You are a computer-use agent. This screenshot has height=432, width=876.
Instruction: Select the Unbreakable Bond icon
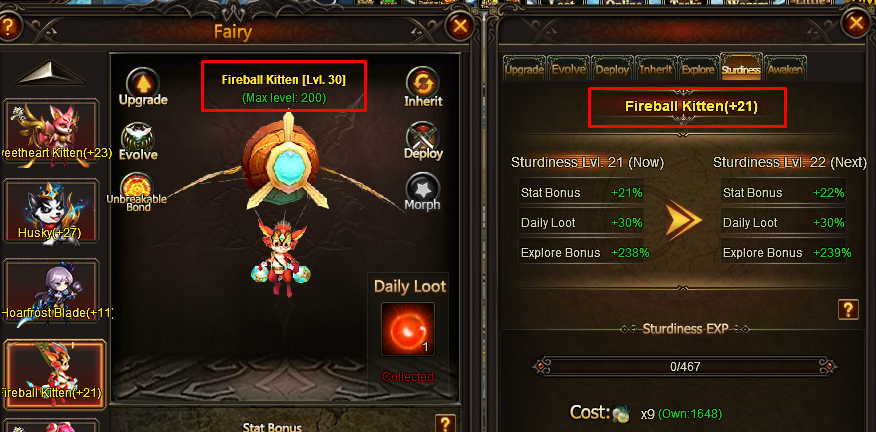[138, 186]
